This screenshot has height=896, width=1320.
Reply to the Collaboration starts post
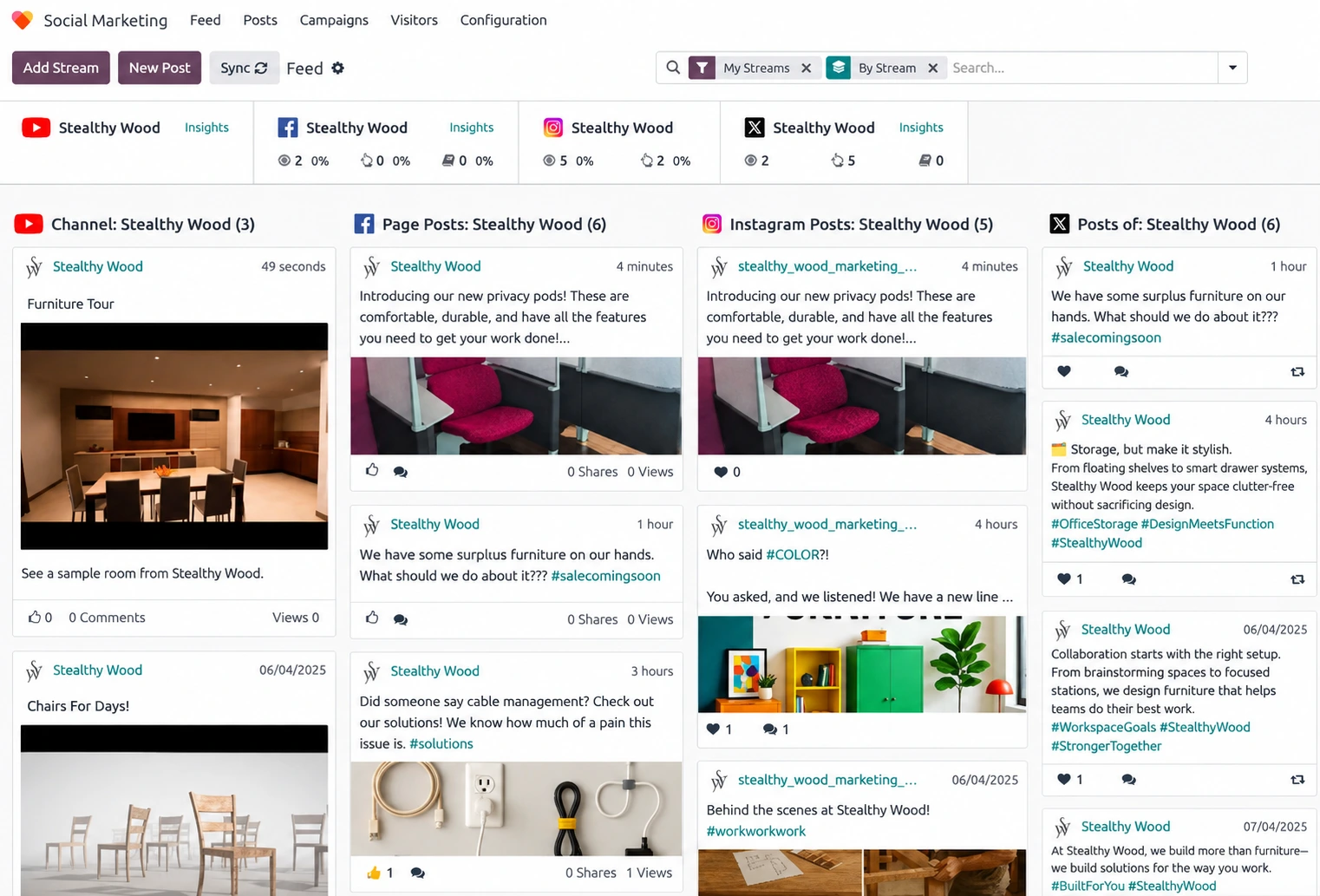point(1128,779)
